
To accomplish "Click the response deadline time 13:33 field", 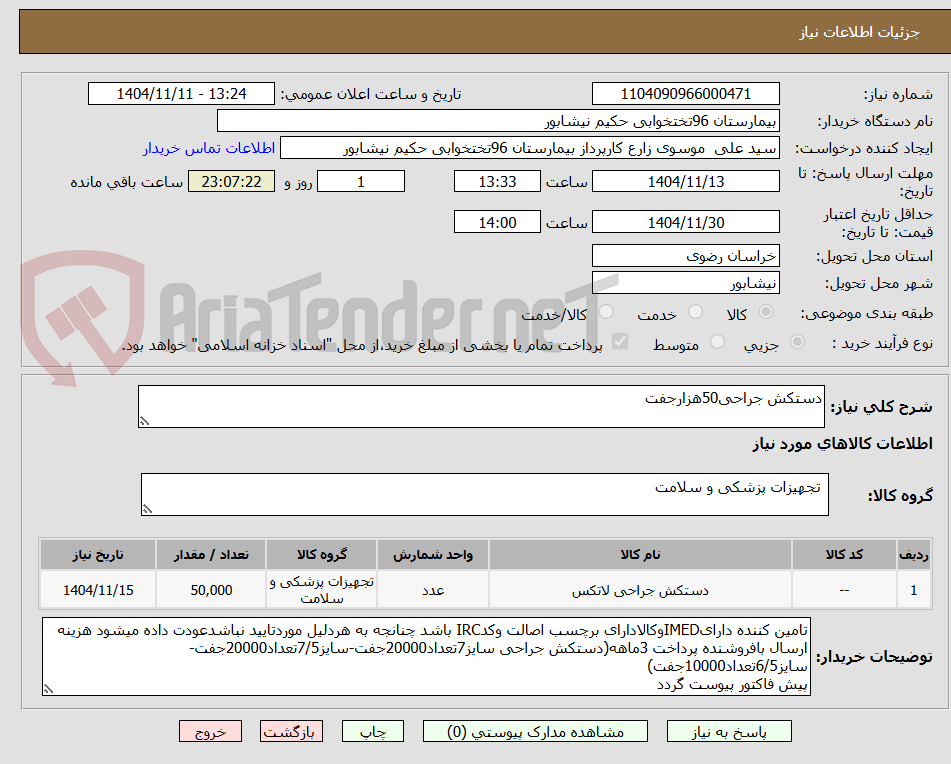I will coord(497,181).
